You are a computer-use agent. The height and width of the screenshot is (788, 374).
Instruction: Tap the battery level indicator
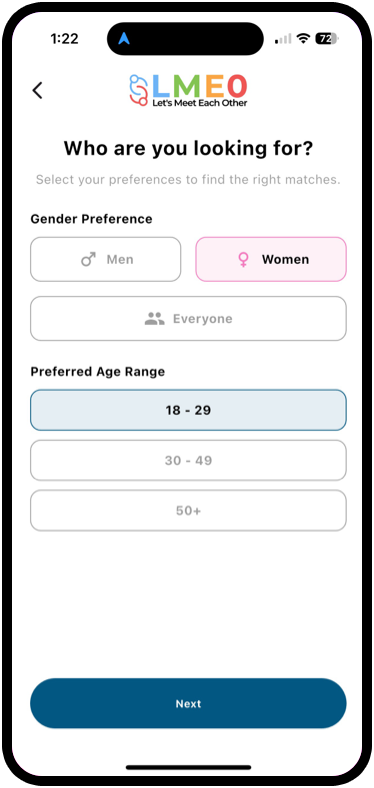(327, 39)
